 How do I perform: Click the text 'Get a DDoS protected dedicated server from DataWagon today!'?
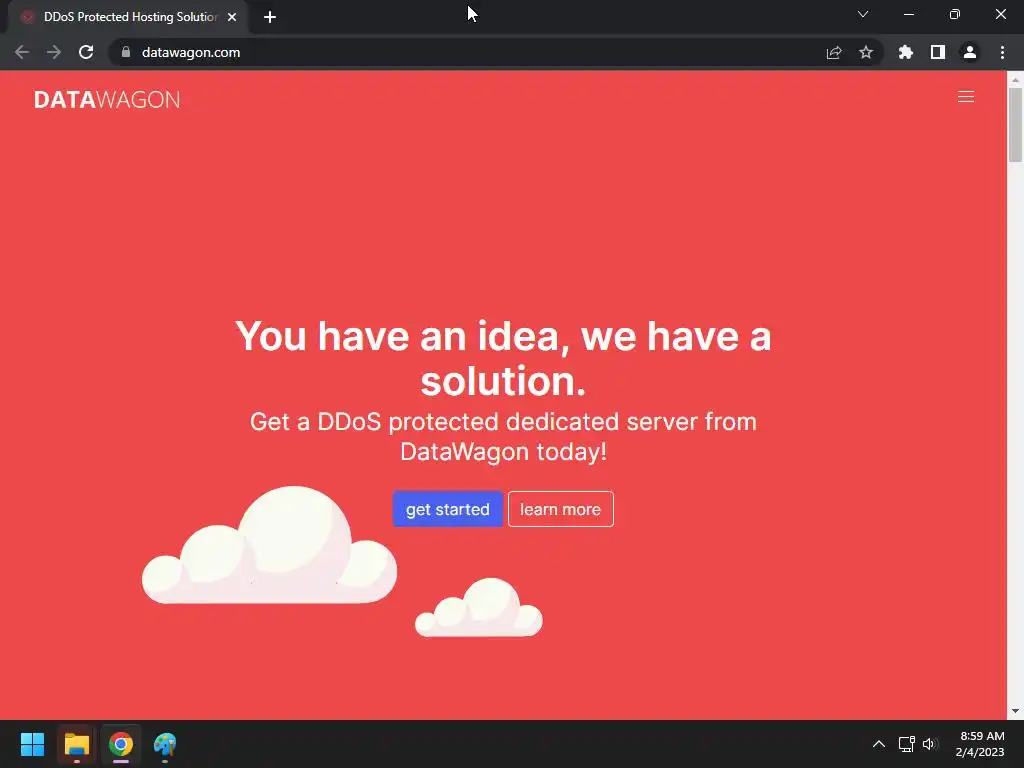(x=503, y=436)
